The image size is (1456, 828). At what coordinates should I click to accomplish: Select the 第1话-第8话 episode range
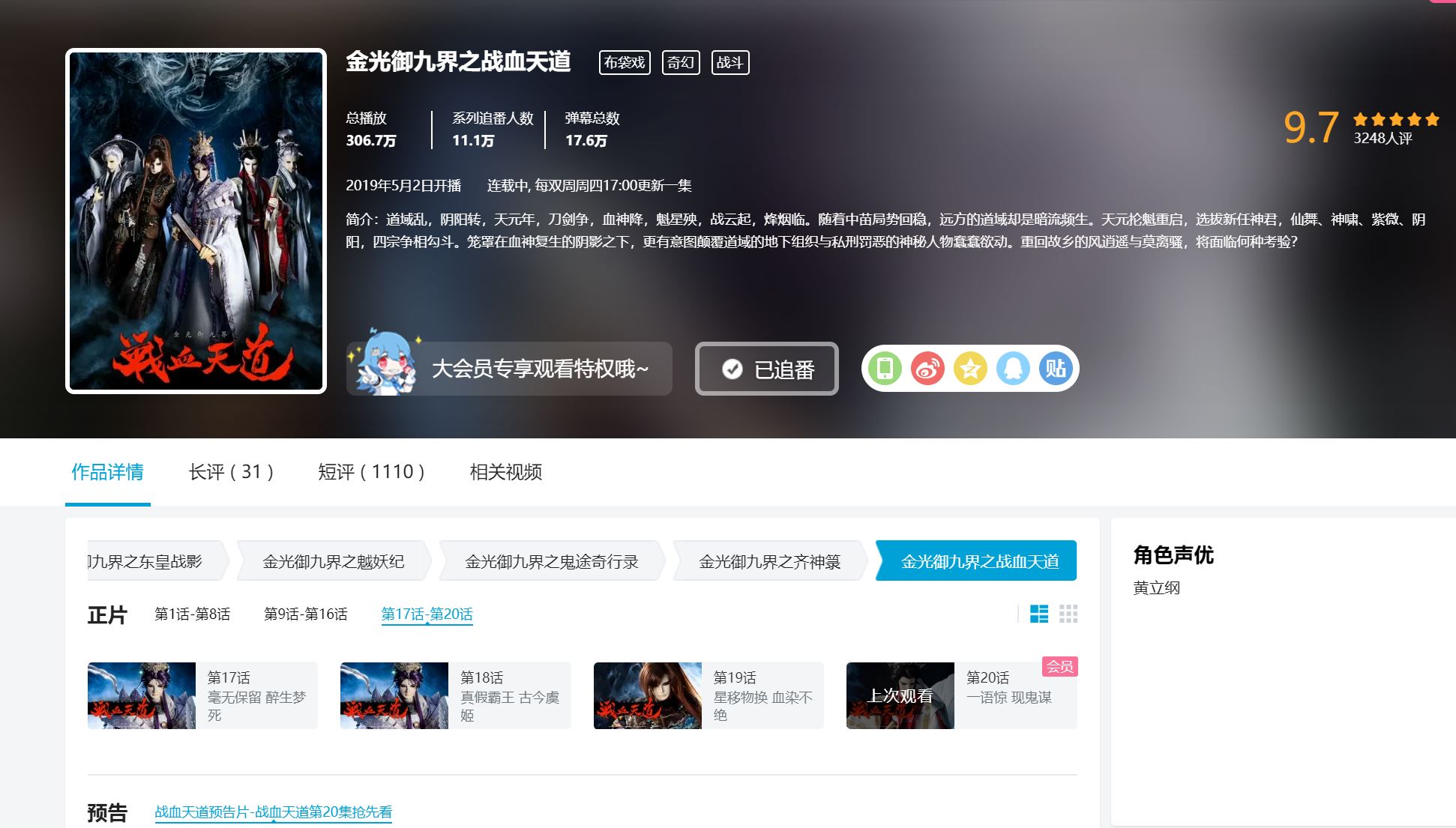tap(192, 614)
